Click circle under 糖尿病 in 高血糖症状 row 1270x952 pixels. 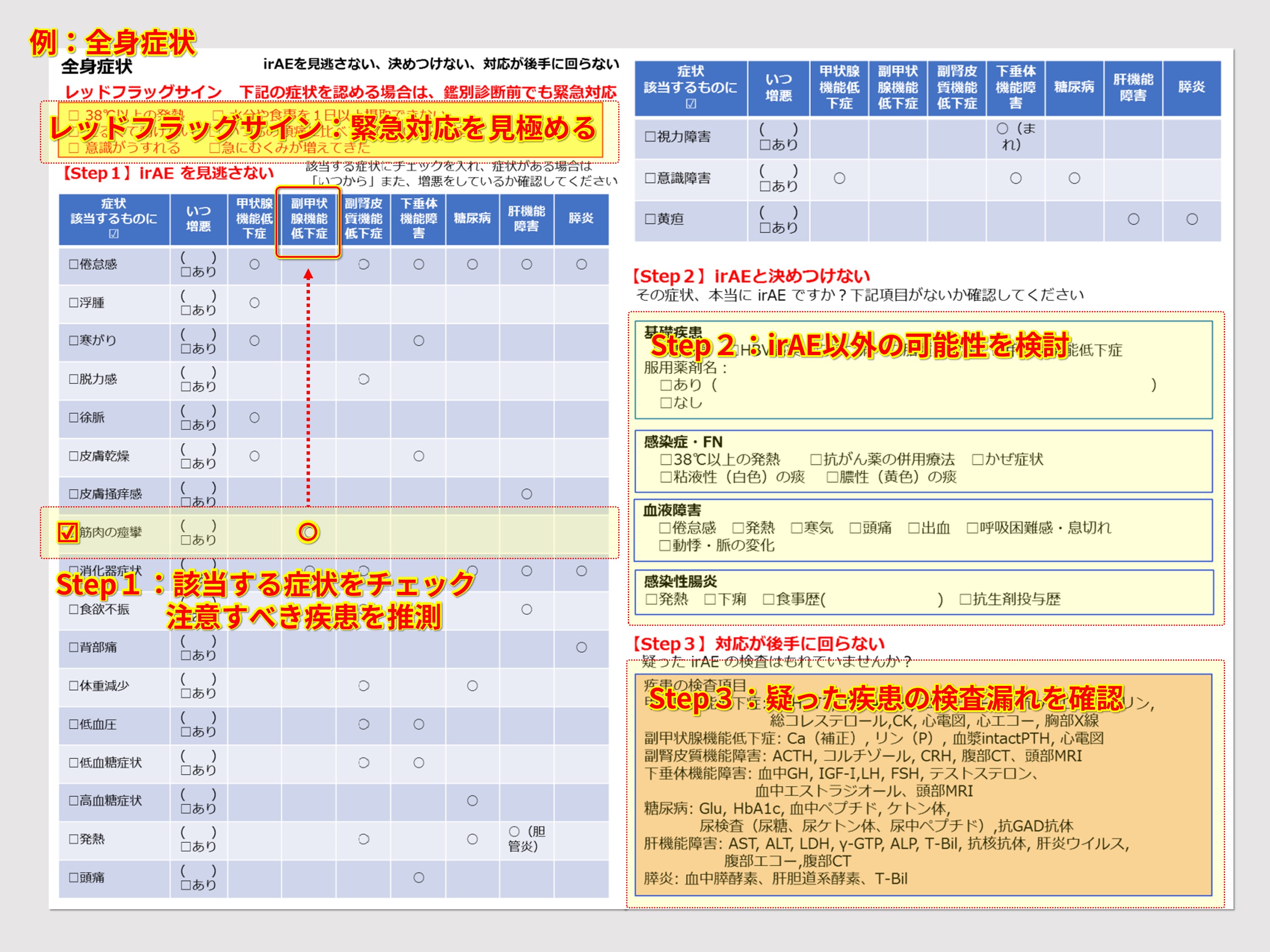pyautogui.click(x=472, y=800)
